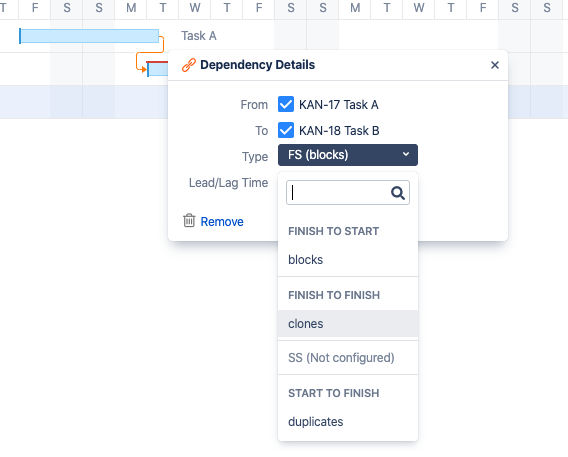The image size is (568, 457).
Task: Click the trash can remove icon
Action: [x=189, y=220]
